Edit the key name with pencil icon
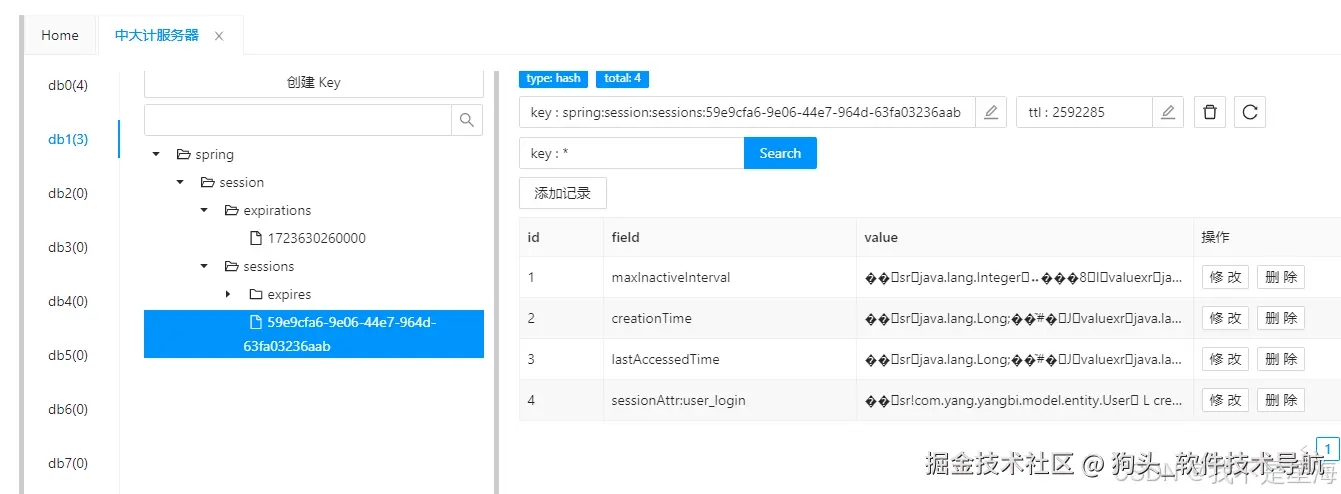 pos(991,112)
